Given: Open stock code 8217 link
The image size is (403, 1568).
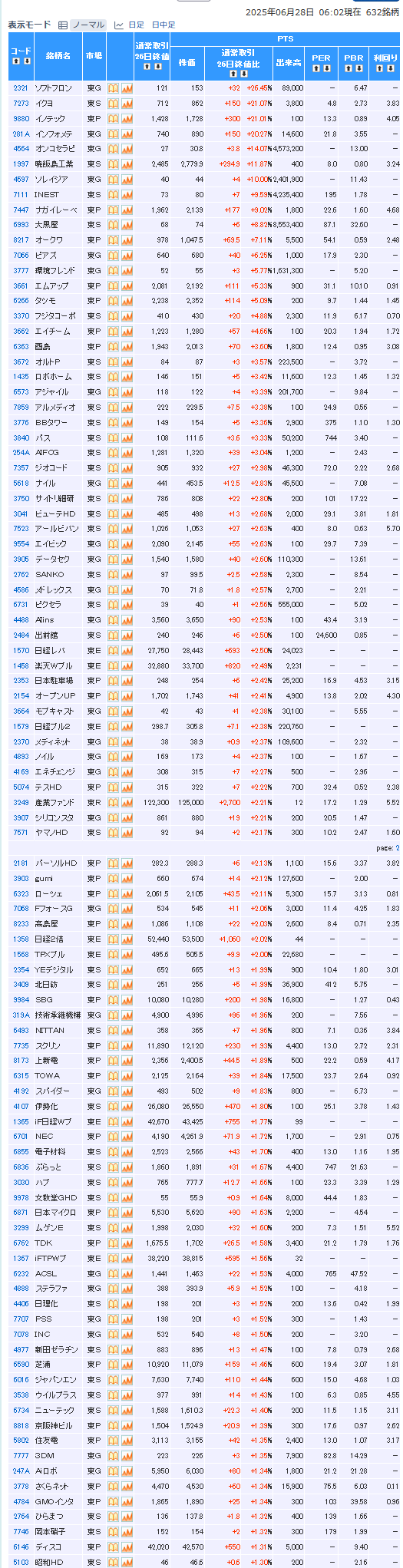Looking at the screenshot, I should tap(21, 239).
